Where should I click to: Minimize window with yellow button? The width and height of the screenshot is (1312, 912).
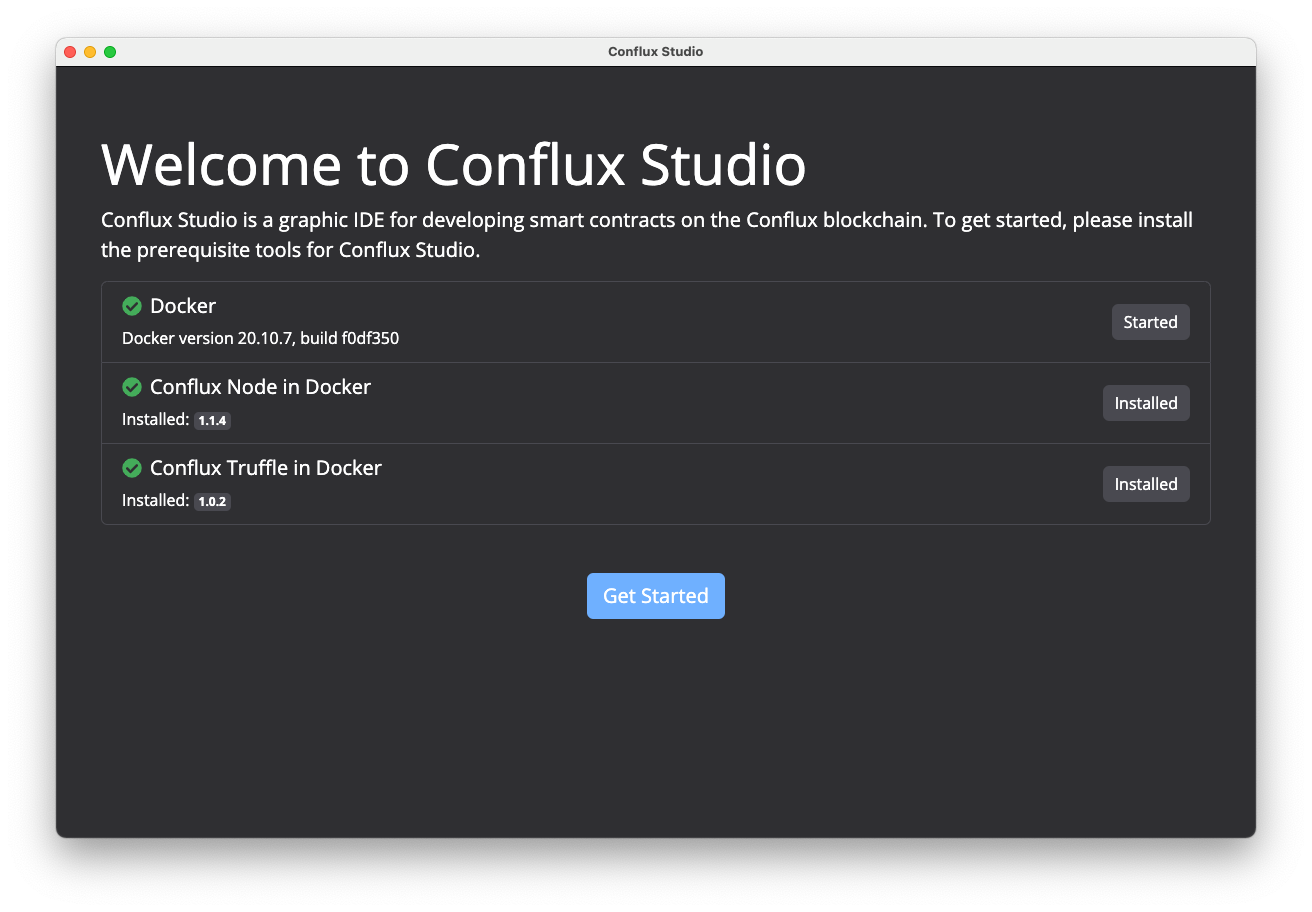[x=90, y=52]
